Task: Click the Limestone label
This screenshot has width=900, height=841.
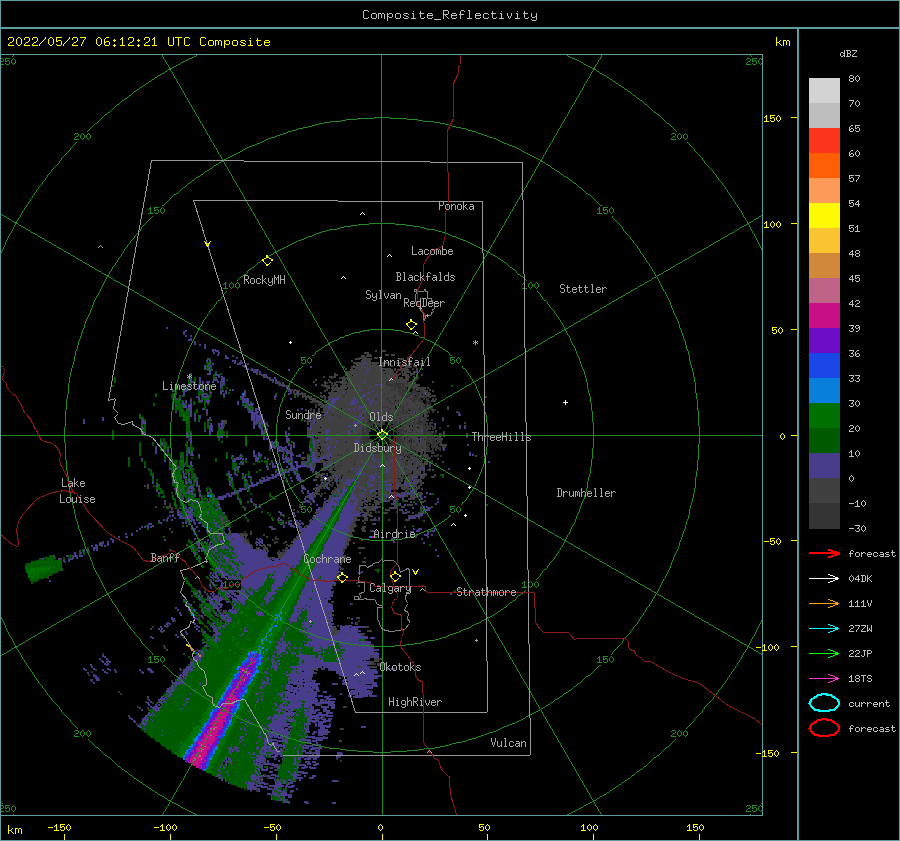Action: click(x=189, y=386)
